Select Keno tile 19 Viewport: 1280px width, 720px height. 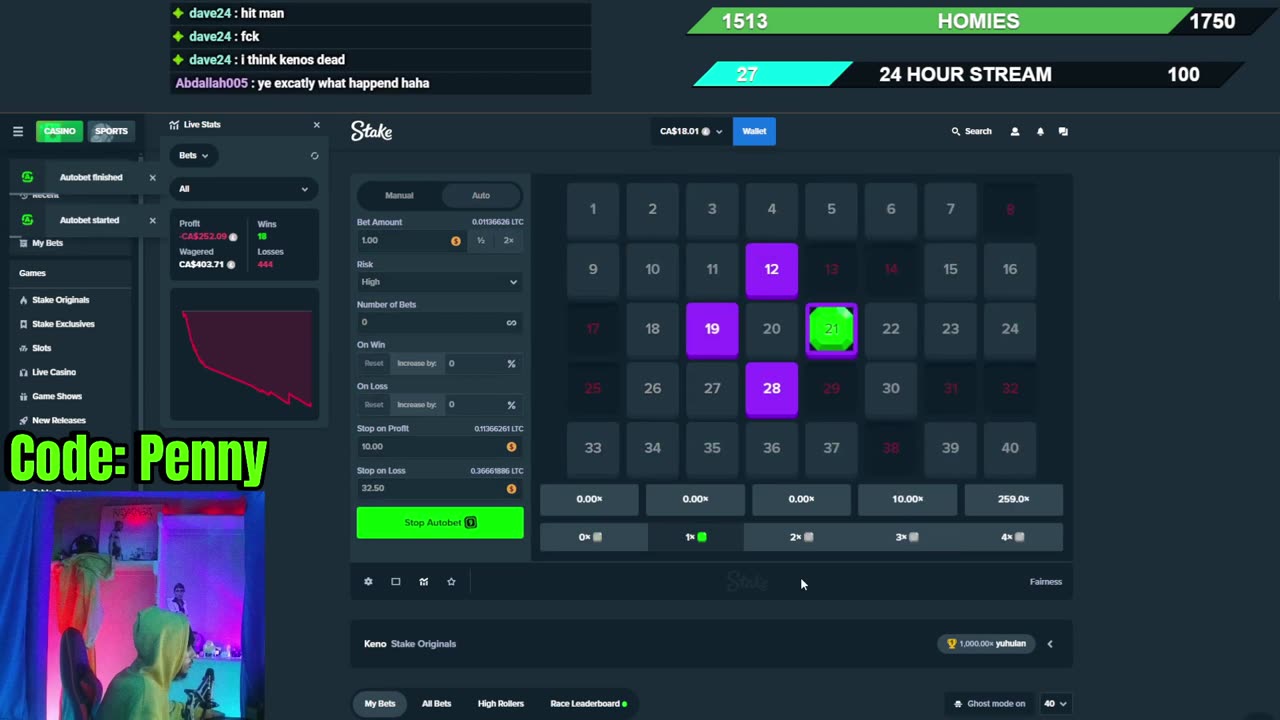tap(712, 329)
